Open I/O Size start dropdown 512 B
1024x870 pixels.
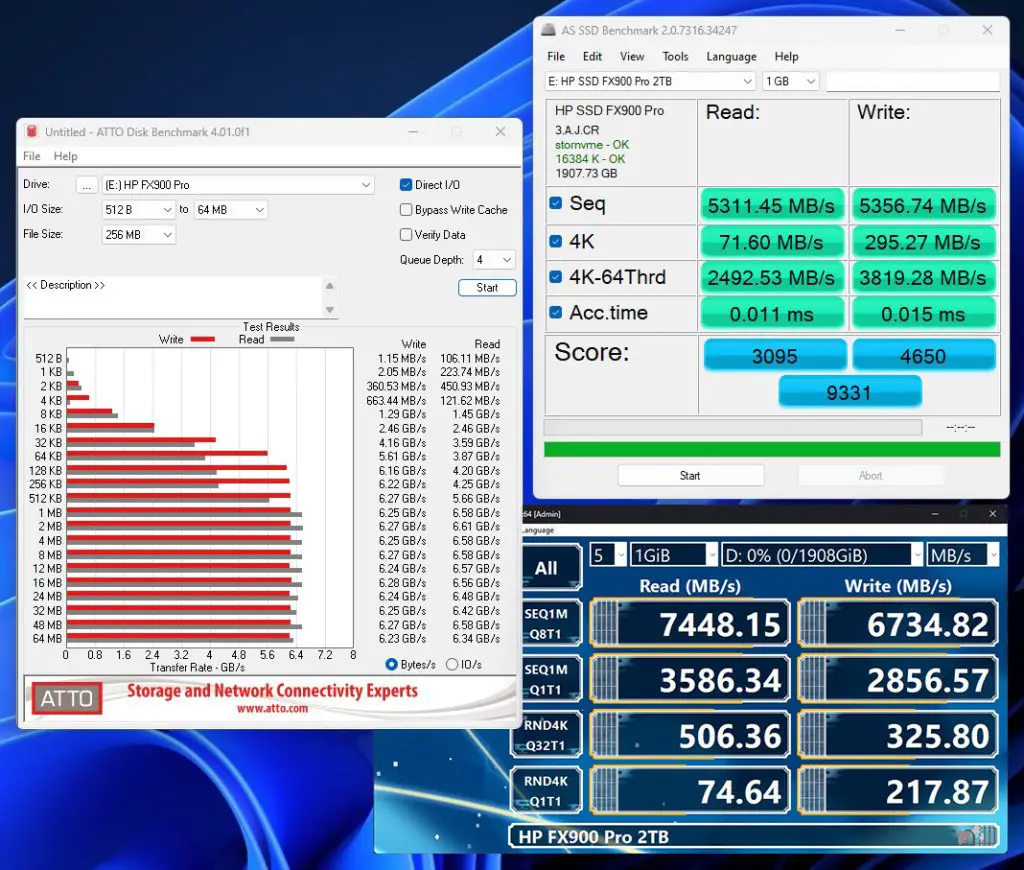point(138,210)
